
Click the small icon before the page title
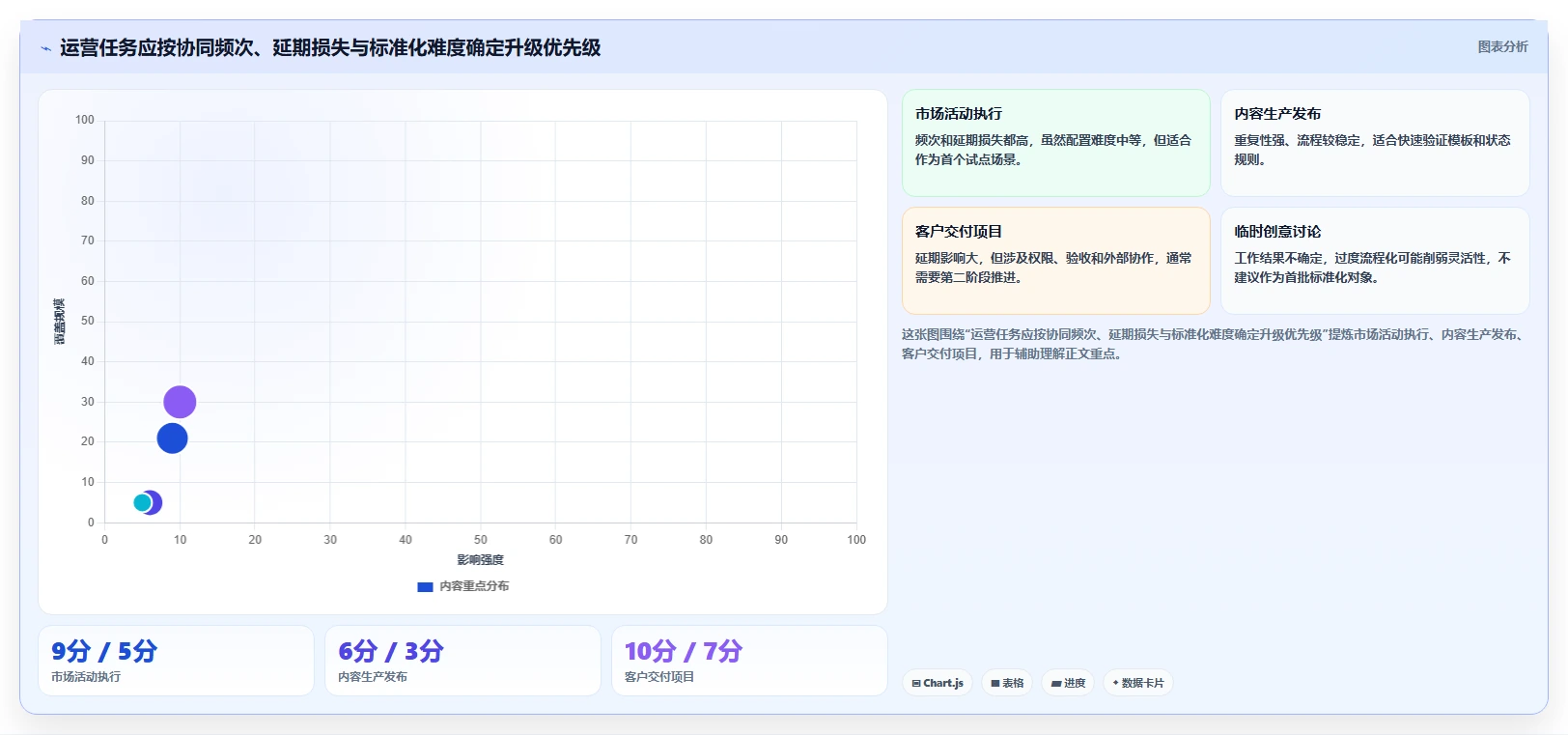click(45, 48)
